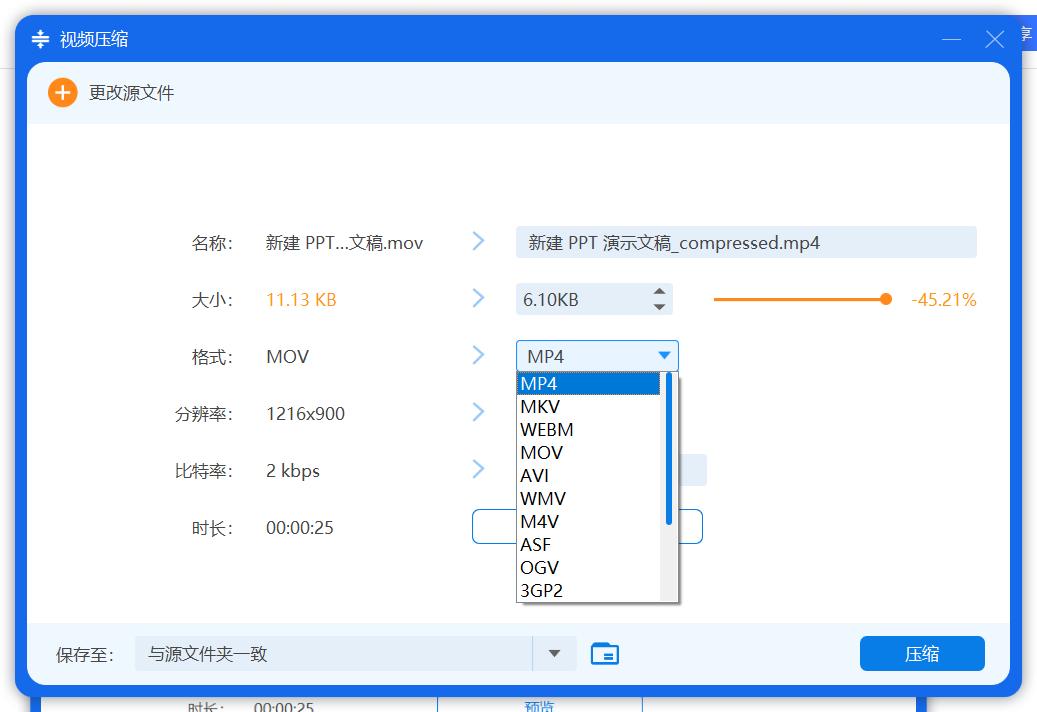
Task: Increase target size with the up stepper arrow
Action: pyautogui.click(x=659, y=291)
